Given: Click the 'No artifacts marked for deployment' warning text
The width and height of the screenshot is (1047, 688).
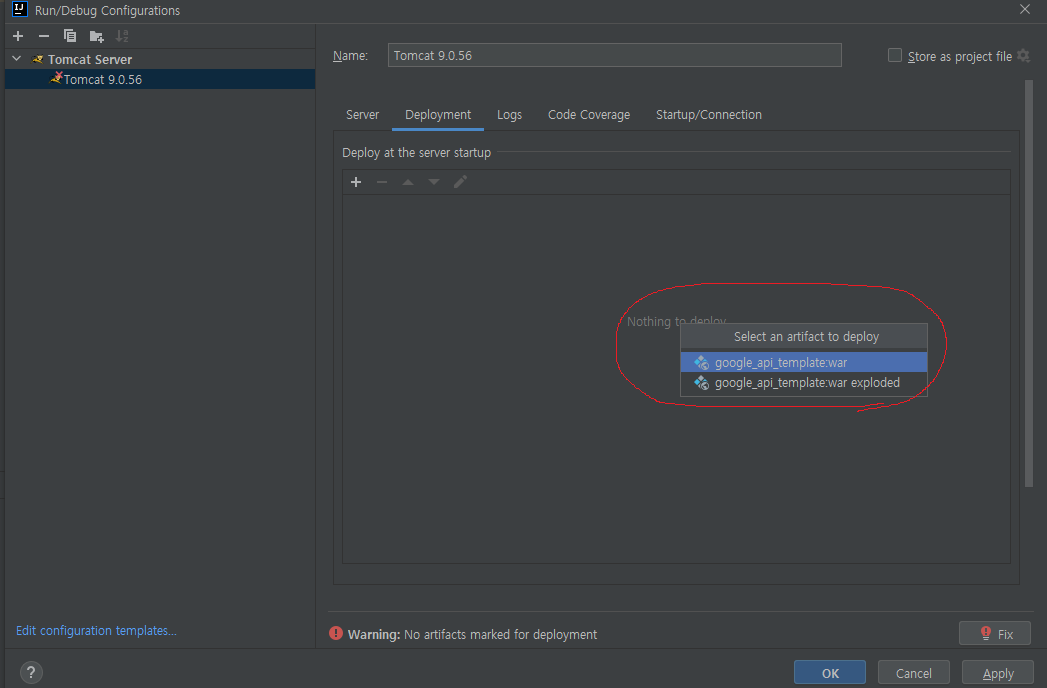Looking at the screenshot, I should pyautogui.click(x=501, y=635).
